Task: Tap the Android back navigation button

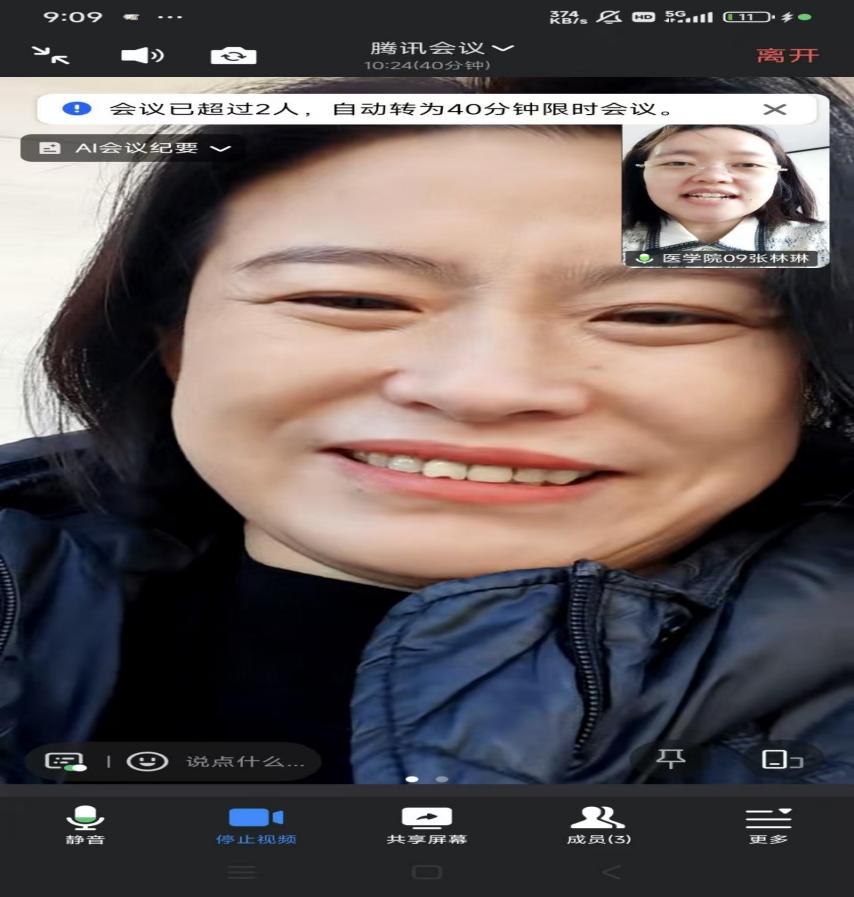Action: [x=611, y=872]
